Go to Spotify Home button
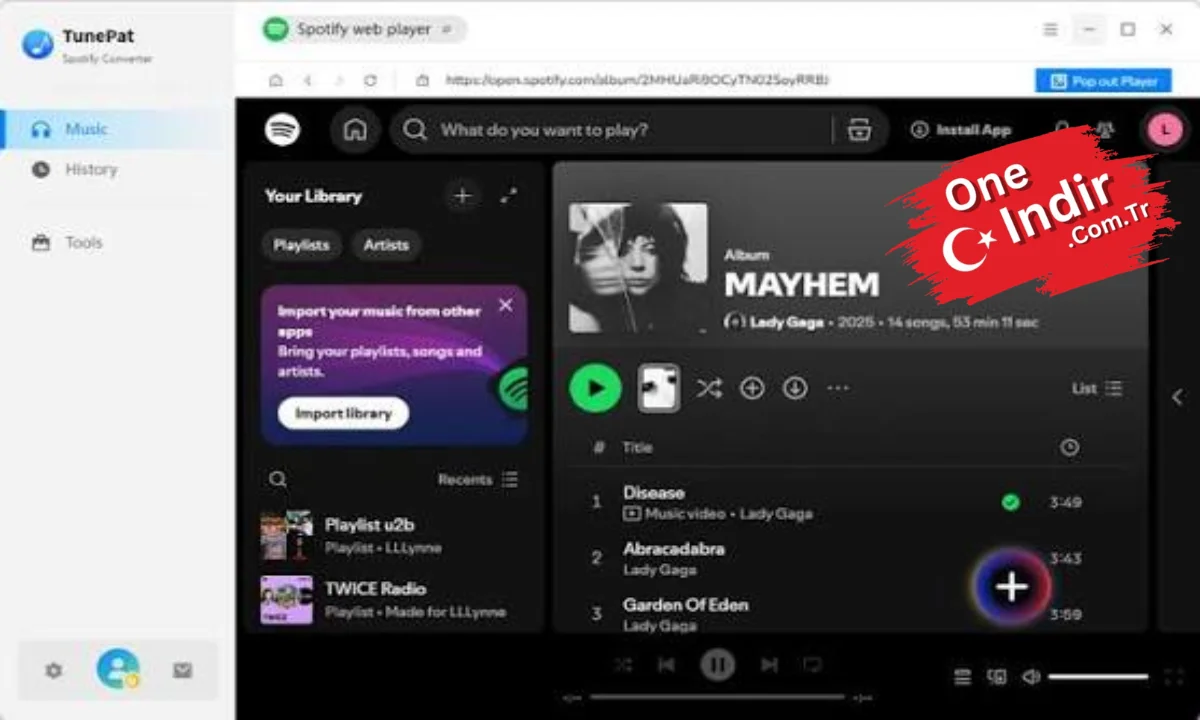The height and width of the screenshot is (720, 1200). pos(355,130)
